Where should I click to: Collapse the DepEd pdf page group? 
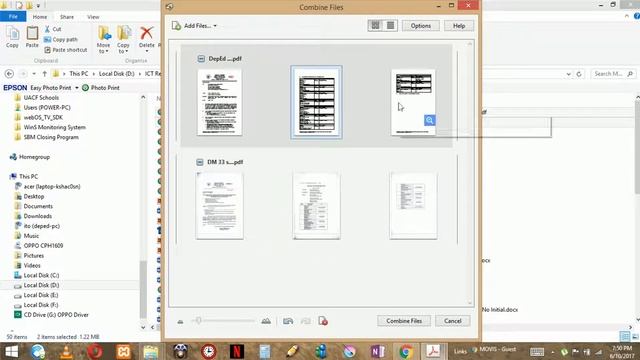(x=201, y=59)
